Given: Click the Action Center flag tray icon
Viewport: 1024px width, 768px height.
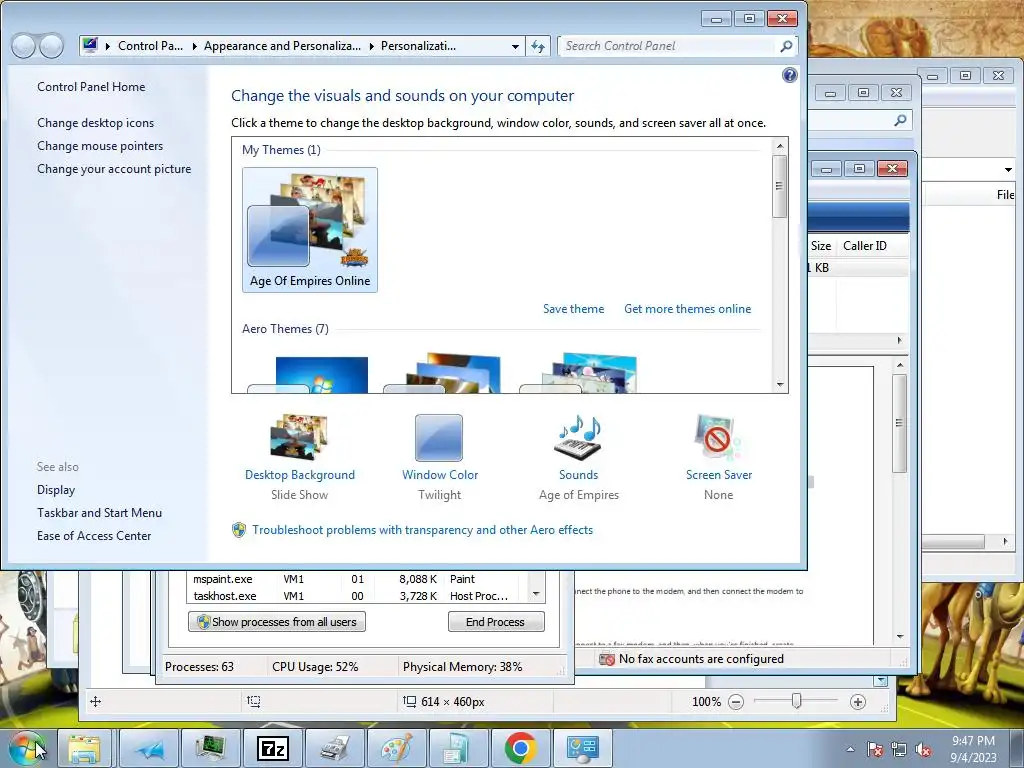Looking at the screenshot, I should point(874,749).
